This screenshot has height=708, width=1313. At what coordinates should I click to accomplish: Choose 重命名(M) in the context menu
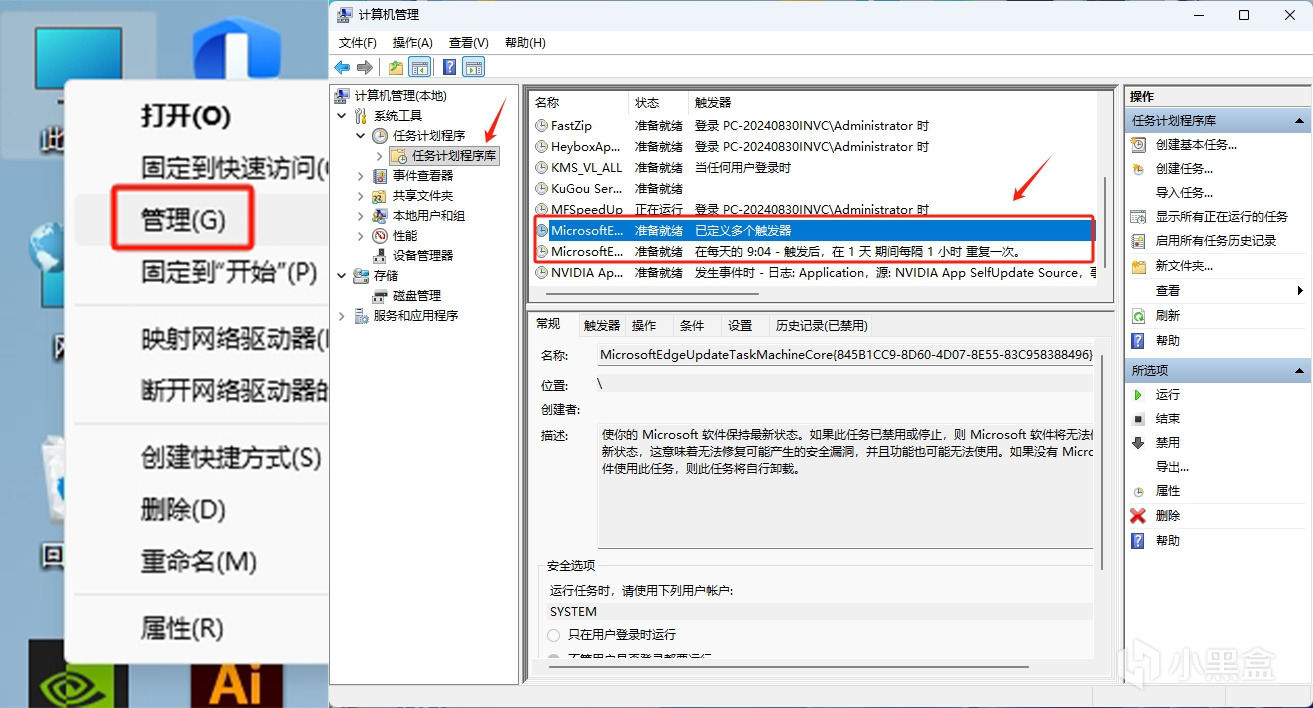[x=198, y=560]
